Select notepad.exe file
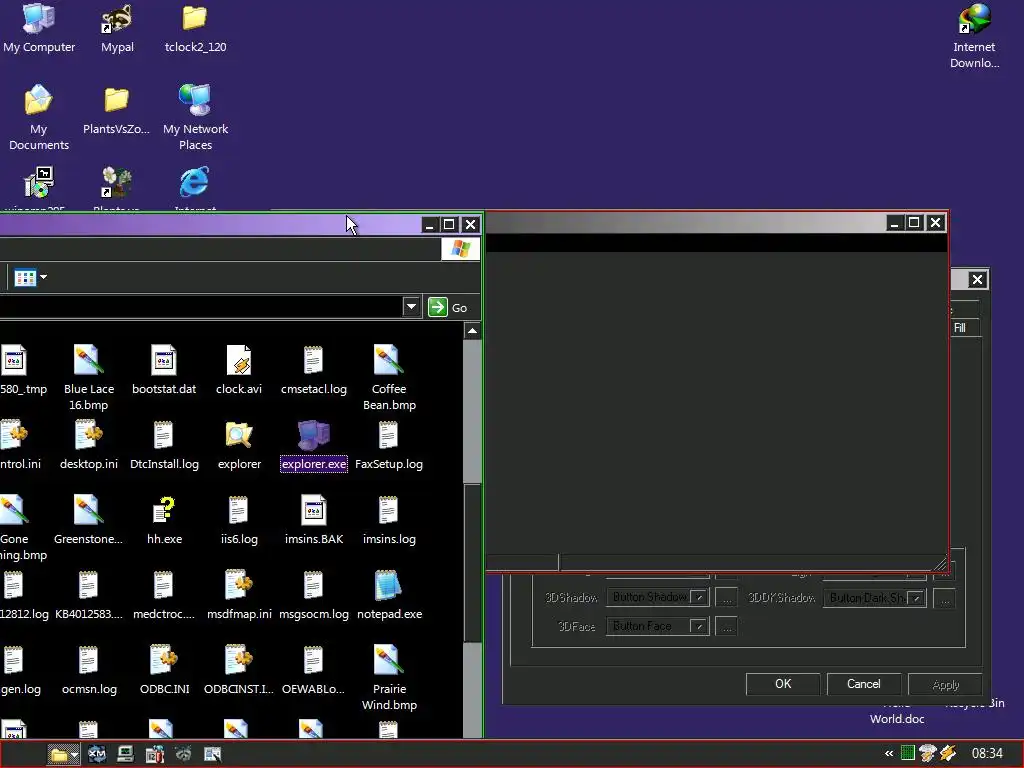Viewport: 1024px width, 768px height. click(389, 596)
